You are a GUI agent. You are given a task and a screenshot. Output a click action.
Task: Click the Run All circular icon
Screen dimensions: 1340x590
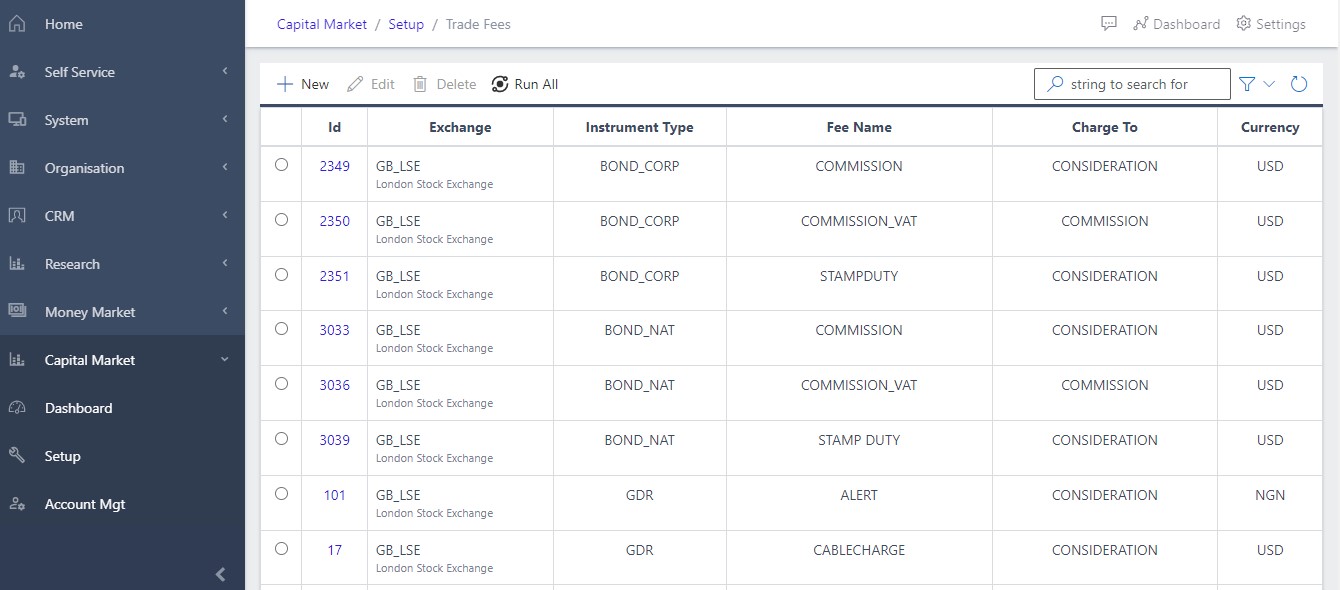(x=500, y=84)
